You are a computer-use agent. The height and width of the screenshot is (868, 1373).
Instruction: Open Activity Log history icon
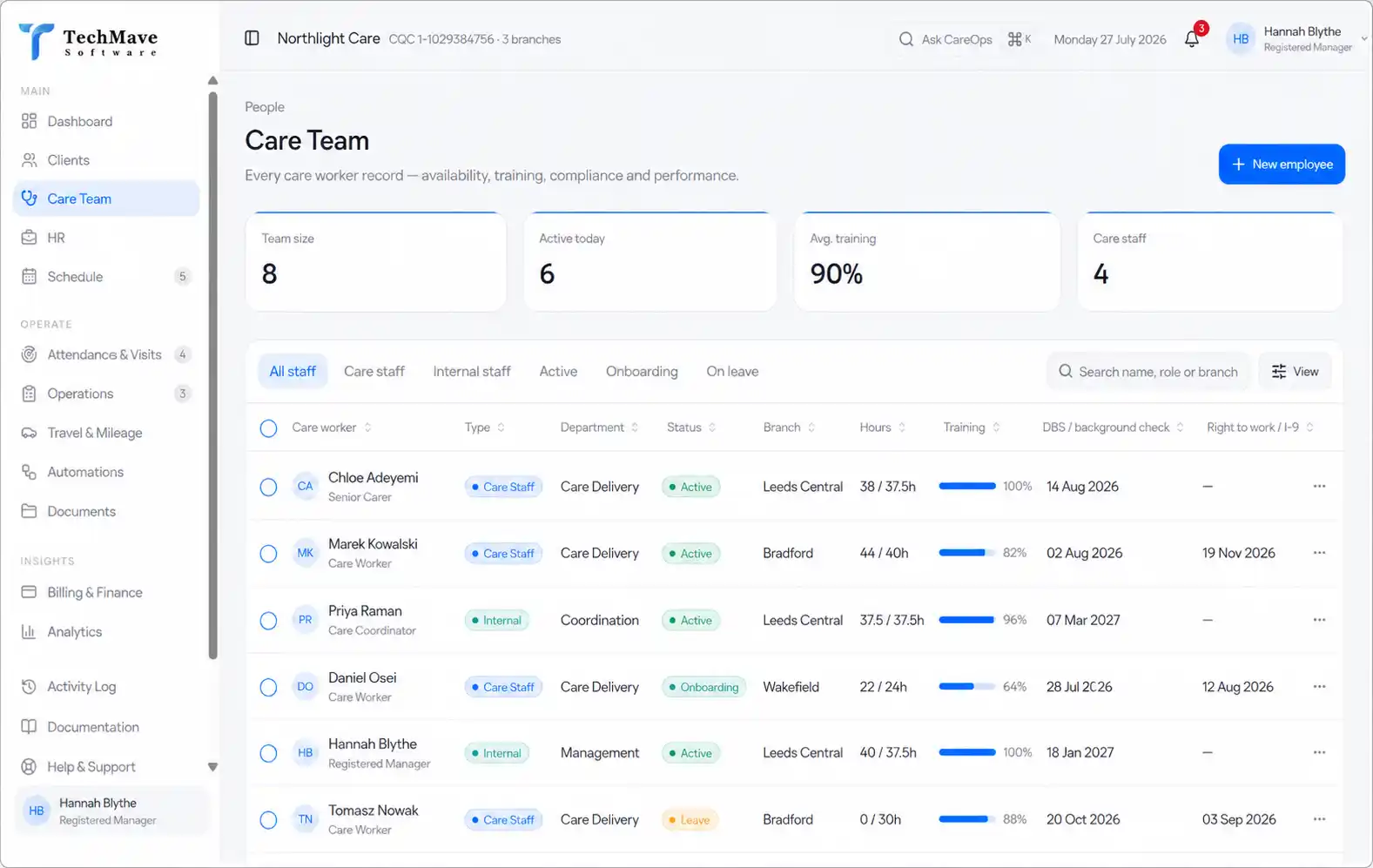pyautogui.click(x=30, y=686)
